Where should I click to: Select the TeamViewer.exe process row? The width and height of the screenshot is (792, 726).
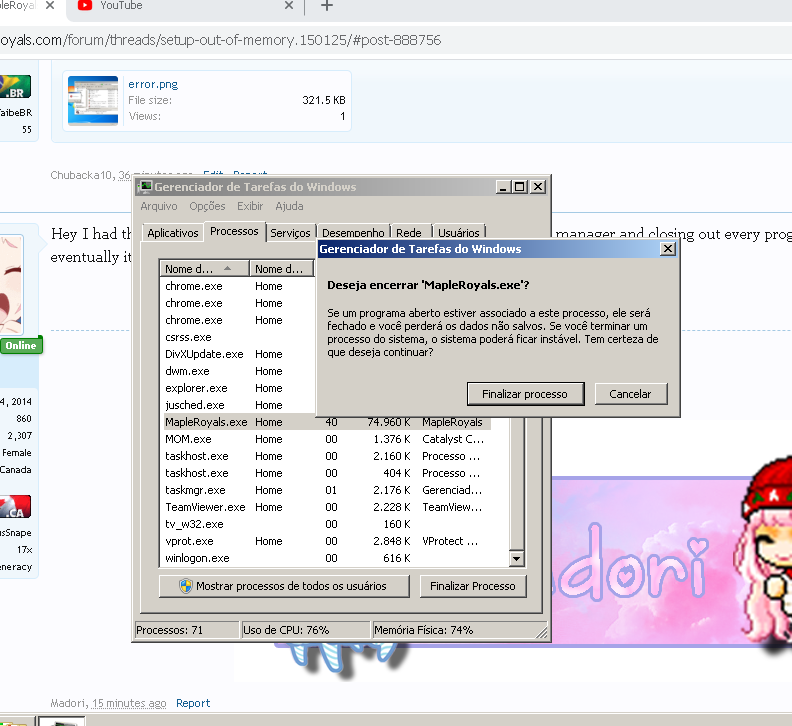tap(327, 507)
